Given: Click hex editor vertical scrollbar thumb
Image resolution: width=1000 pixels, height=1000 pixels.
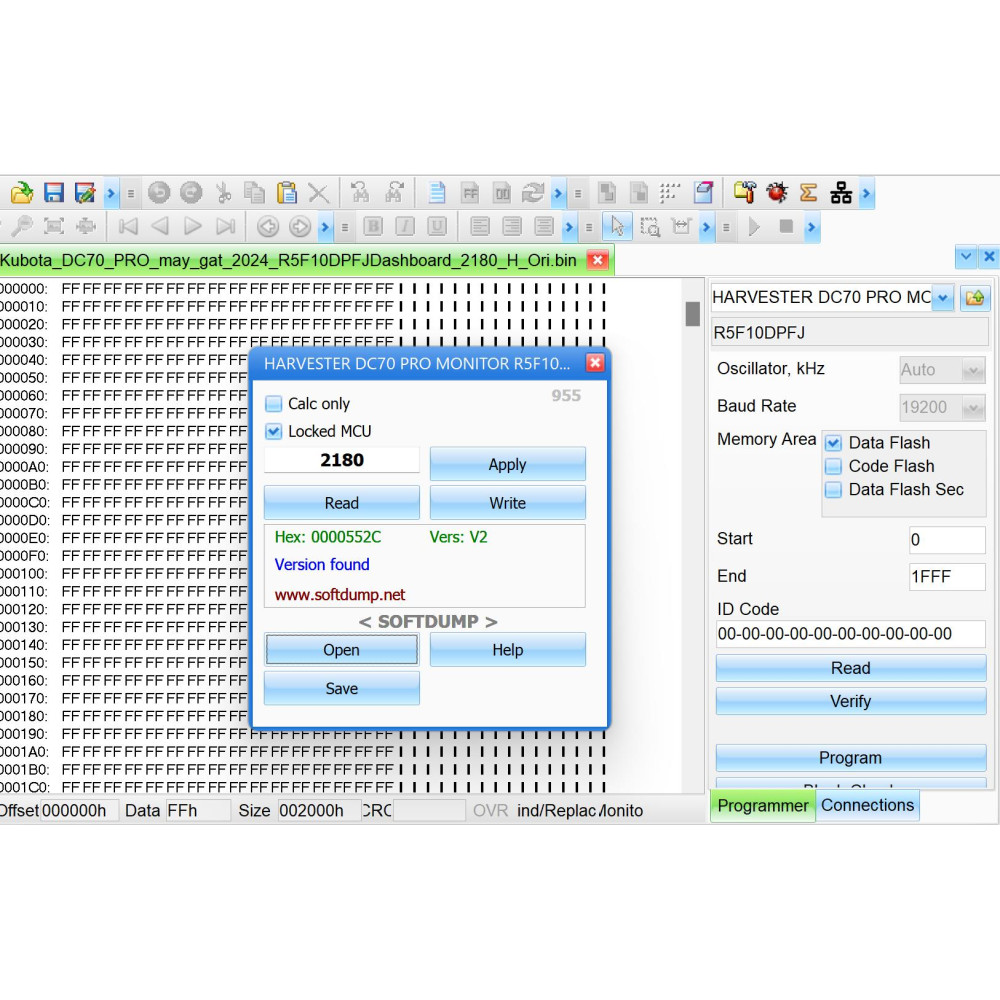Looking at the screenshot, I should (x=693, y=314).
